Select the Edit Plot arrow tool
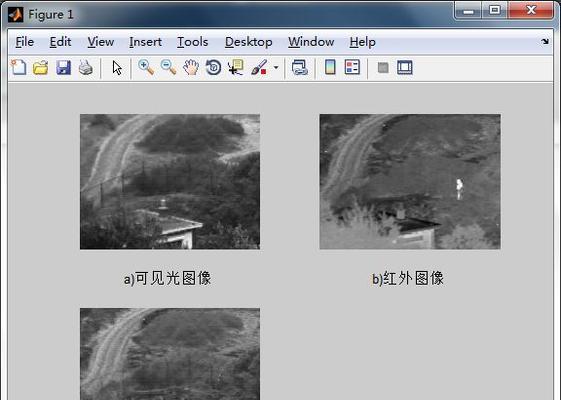561x400 pixels. (117, 67)
